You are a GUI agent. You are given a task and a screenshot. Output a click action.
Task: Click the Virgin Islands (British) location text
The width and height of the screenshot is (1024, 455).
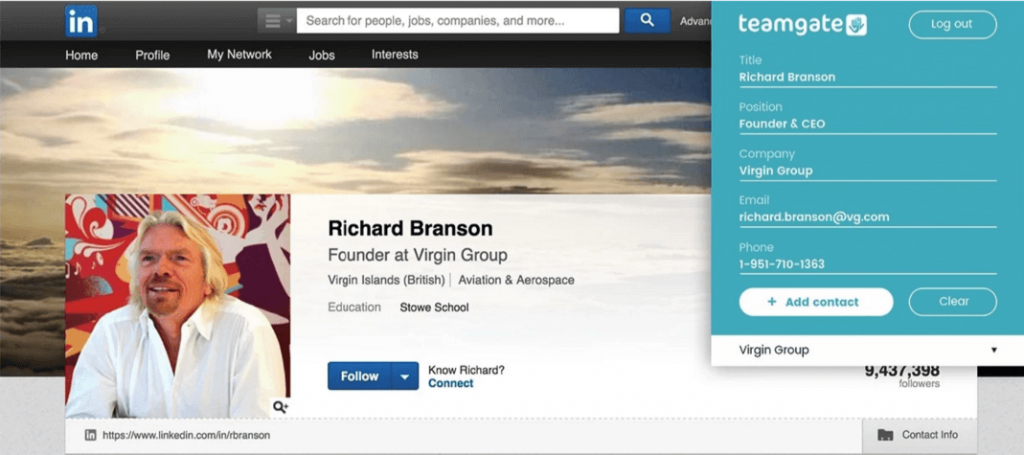pyautogui.click(x=386, y=280)
